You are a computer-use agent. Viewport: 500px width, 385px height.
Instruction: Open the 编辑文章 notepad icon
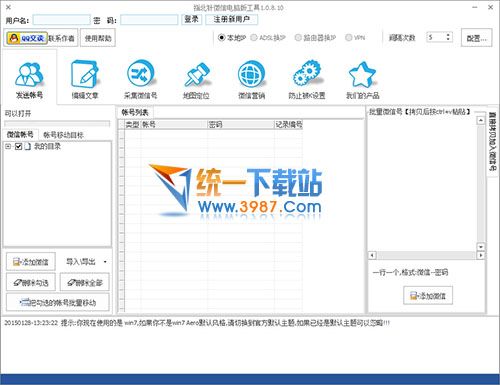[85, 74]
